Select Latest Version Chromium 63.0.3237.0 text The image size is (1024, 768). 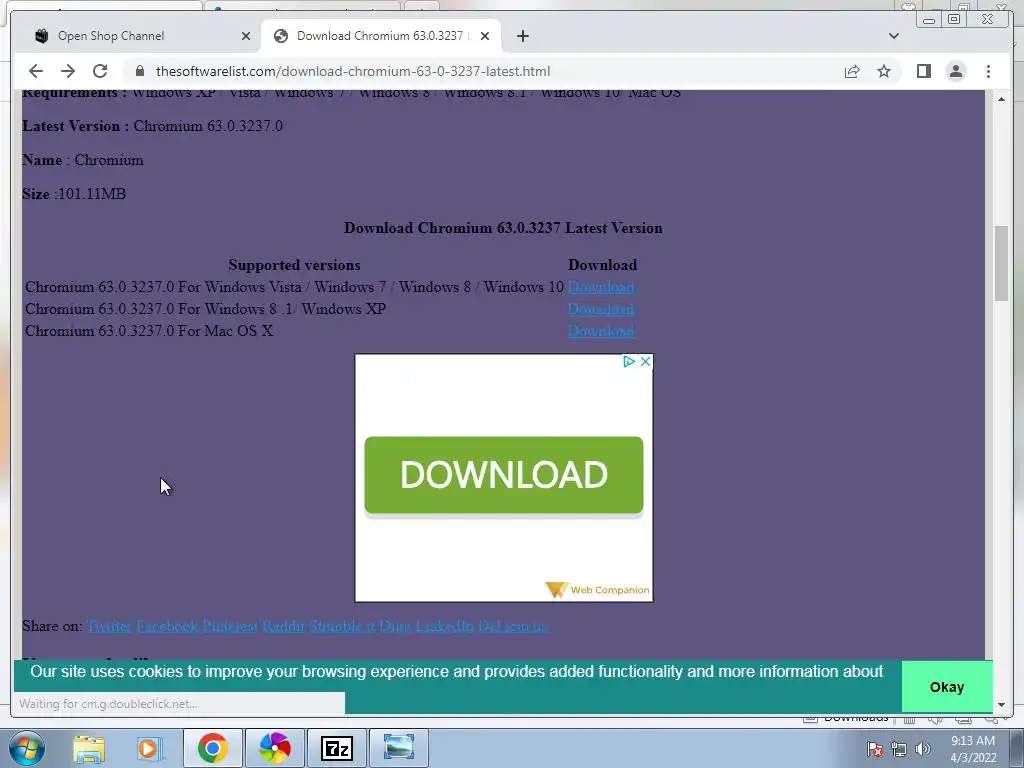click(x=153, y=126)
